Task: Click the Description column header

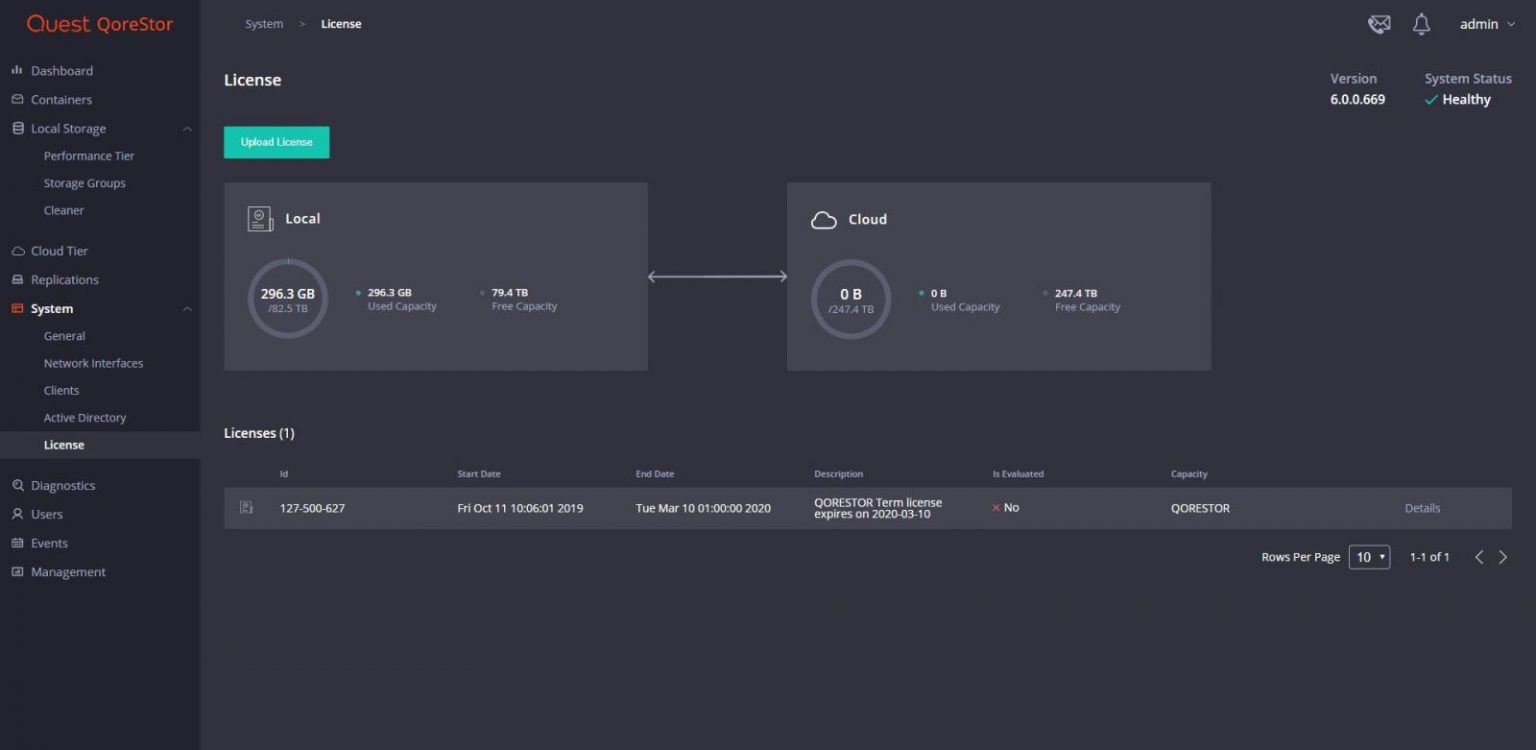Action: [x=839, y=474]
